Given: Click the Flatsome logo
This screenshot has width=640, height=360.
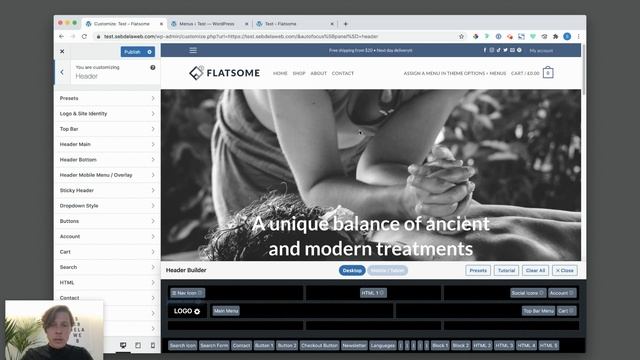Looking at the screenshot, I should click(224, 73).
